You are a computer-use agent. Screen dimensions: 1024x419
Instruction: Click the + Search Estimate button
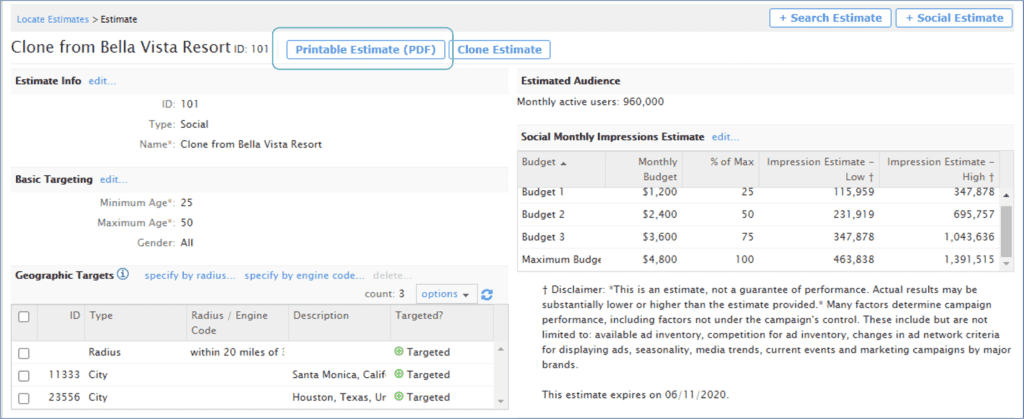pos(830,18)
